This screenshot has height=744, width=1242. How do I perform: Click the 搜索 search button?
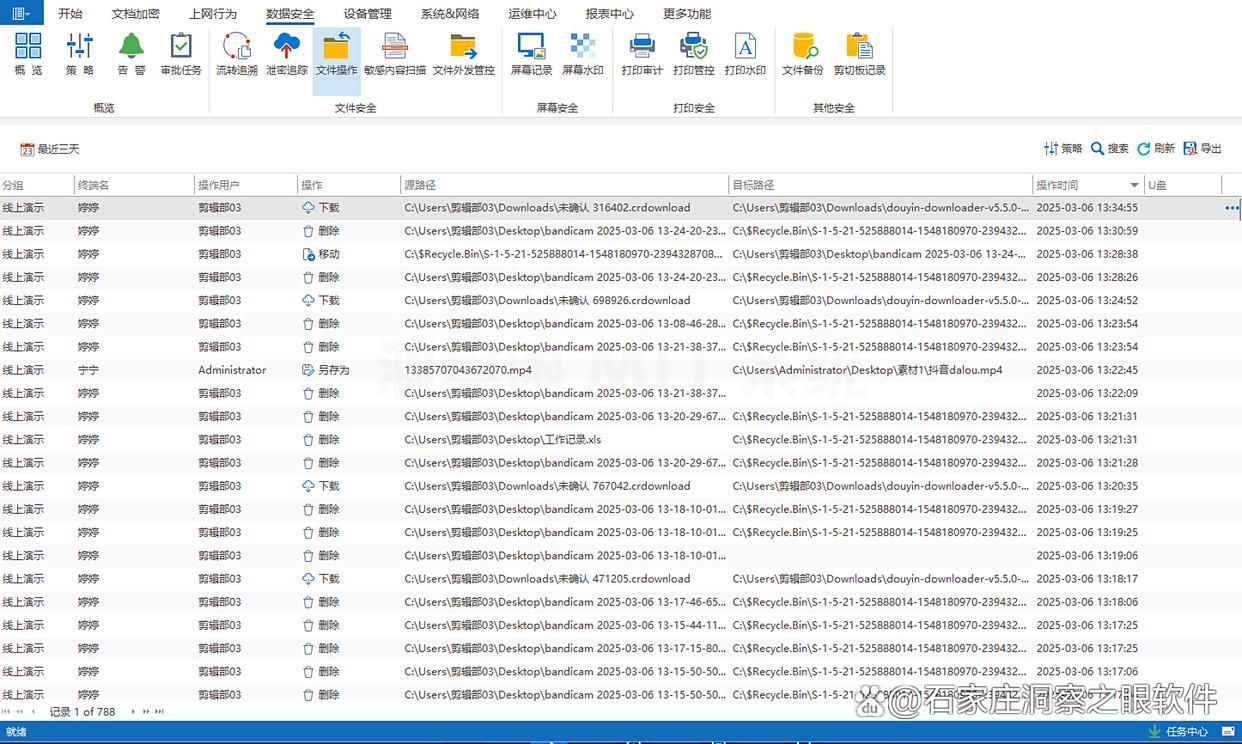click(1109, 148)
